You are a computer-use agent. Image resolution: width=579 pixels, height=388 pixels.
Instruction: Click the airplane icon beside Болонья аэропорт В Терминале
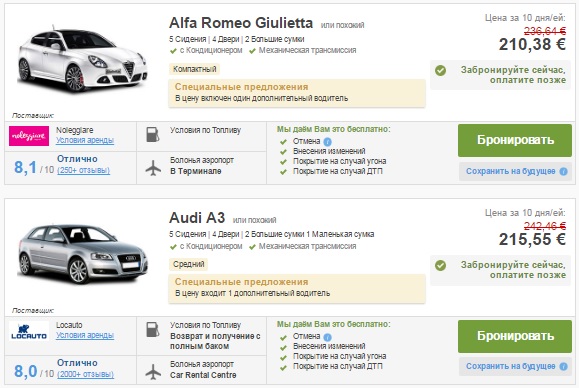(153, 168)
